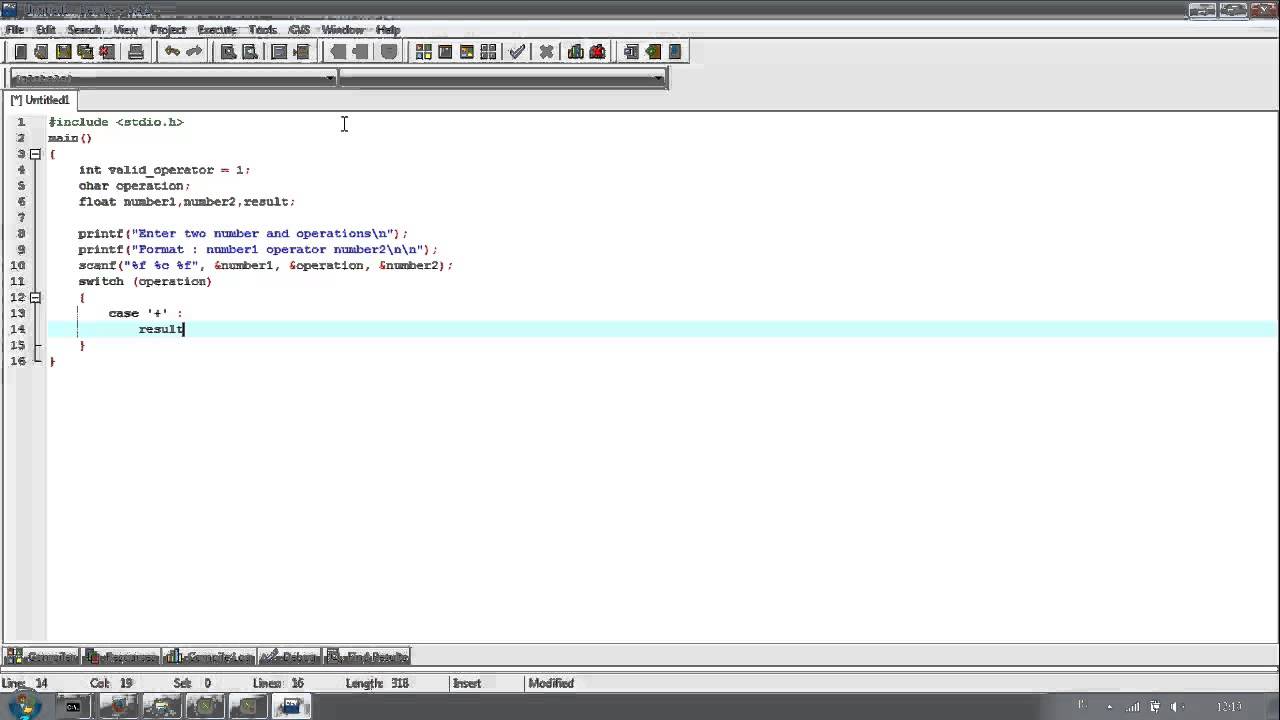The width and height of the screenshot is (1280, 720).
Task: Undo the last edit via toolbar
Action: 172,52
